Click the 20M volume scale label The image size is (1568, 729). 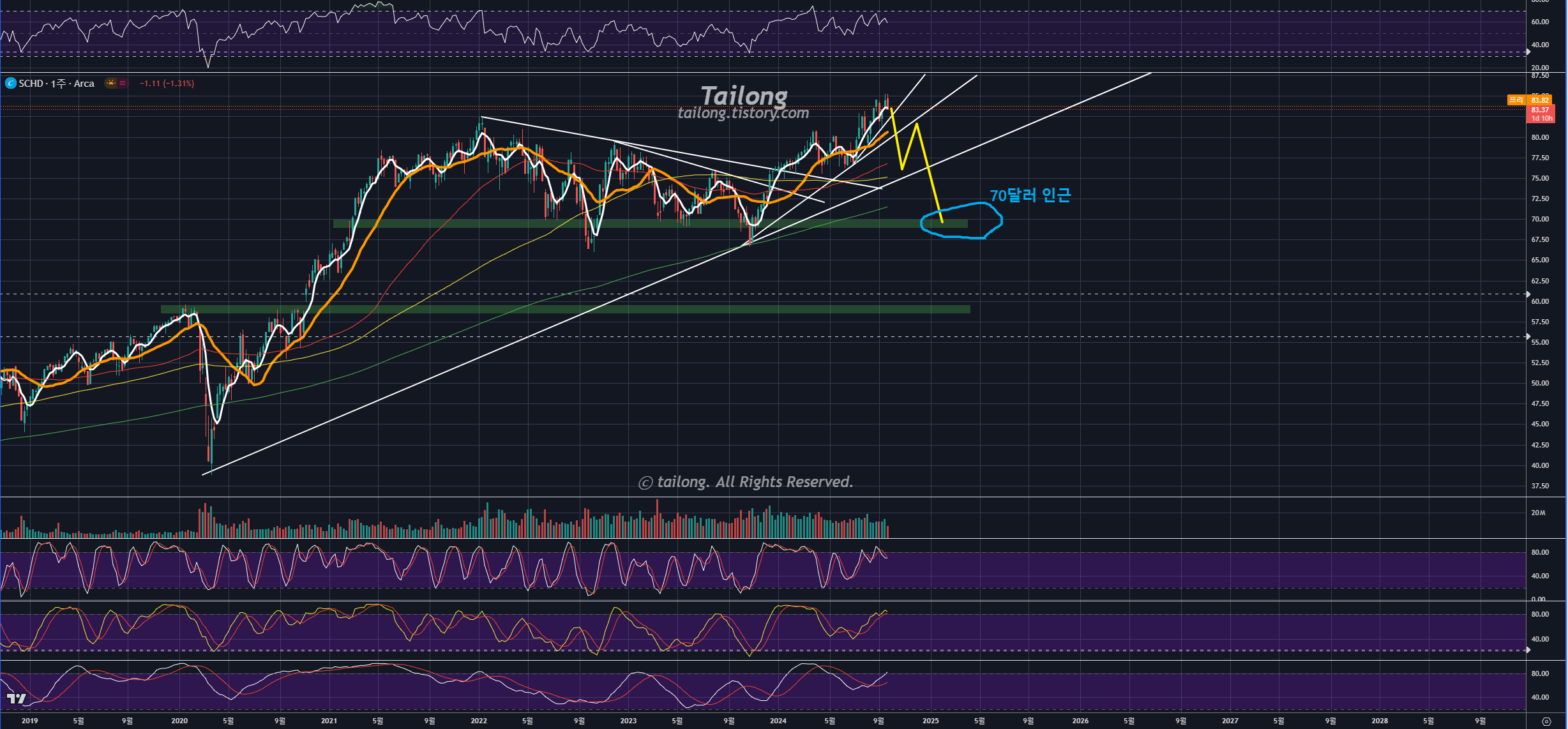click(1538, 513)
